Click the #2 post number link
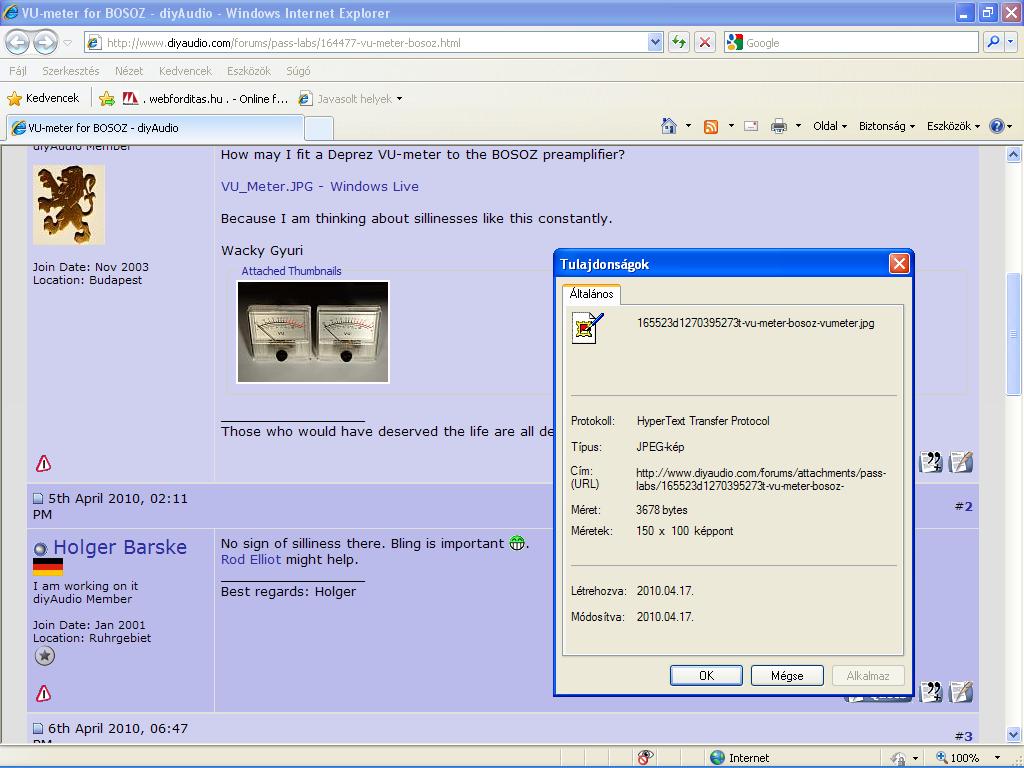Image resolution: width=1024 pixels, height=768 pixels. [x=964, y=506]
